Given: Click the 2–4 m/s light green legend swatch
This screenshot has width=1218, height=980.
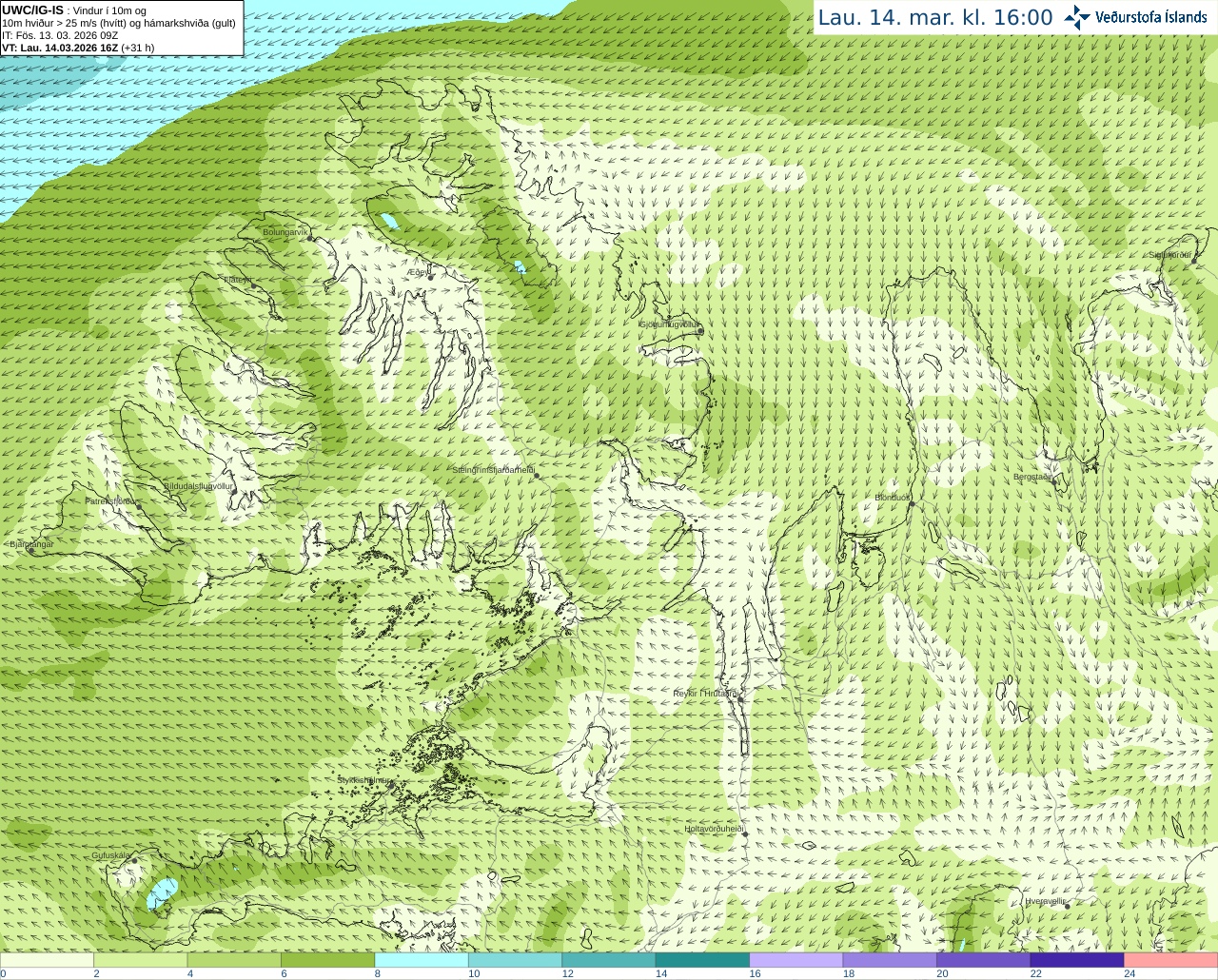Looking at the screenshot, I should coord(141,960).
